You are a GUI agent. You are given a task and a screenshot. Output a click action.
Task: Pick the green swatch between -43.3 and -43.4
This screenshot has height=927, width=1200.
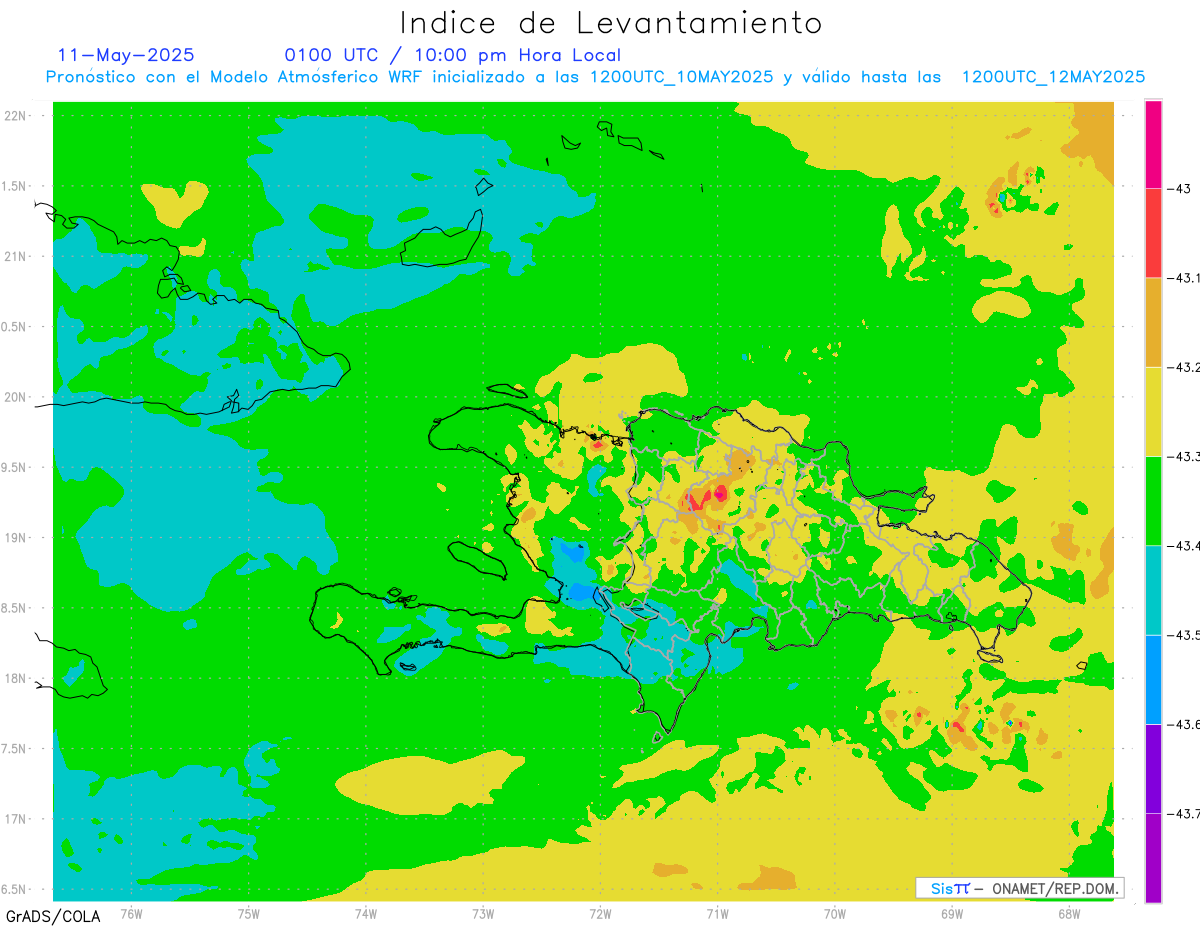tap(1153, 500)
